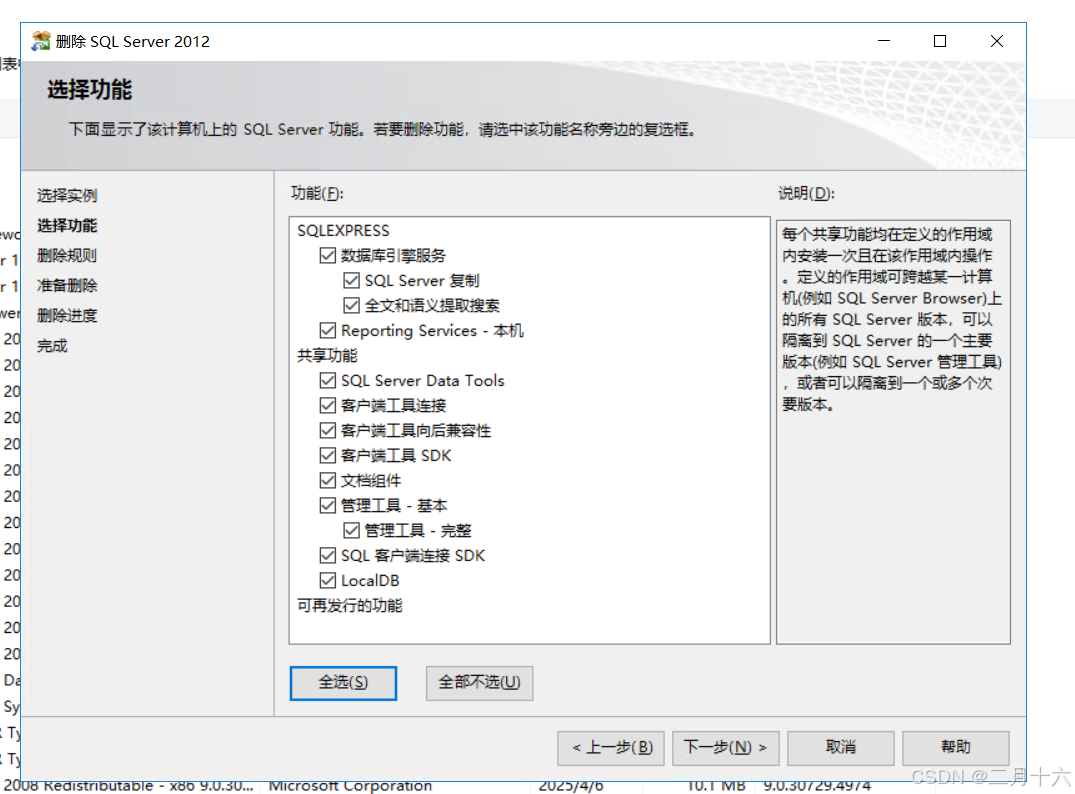The height and width of the screenshot is (794, 1075).
Task: Click 2025/4/6 date in background programs list
Action: [570, 786]
